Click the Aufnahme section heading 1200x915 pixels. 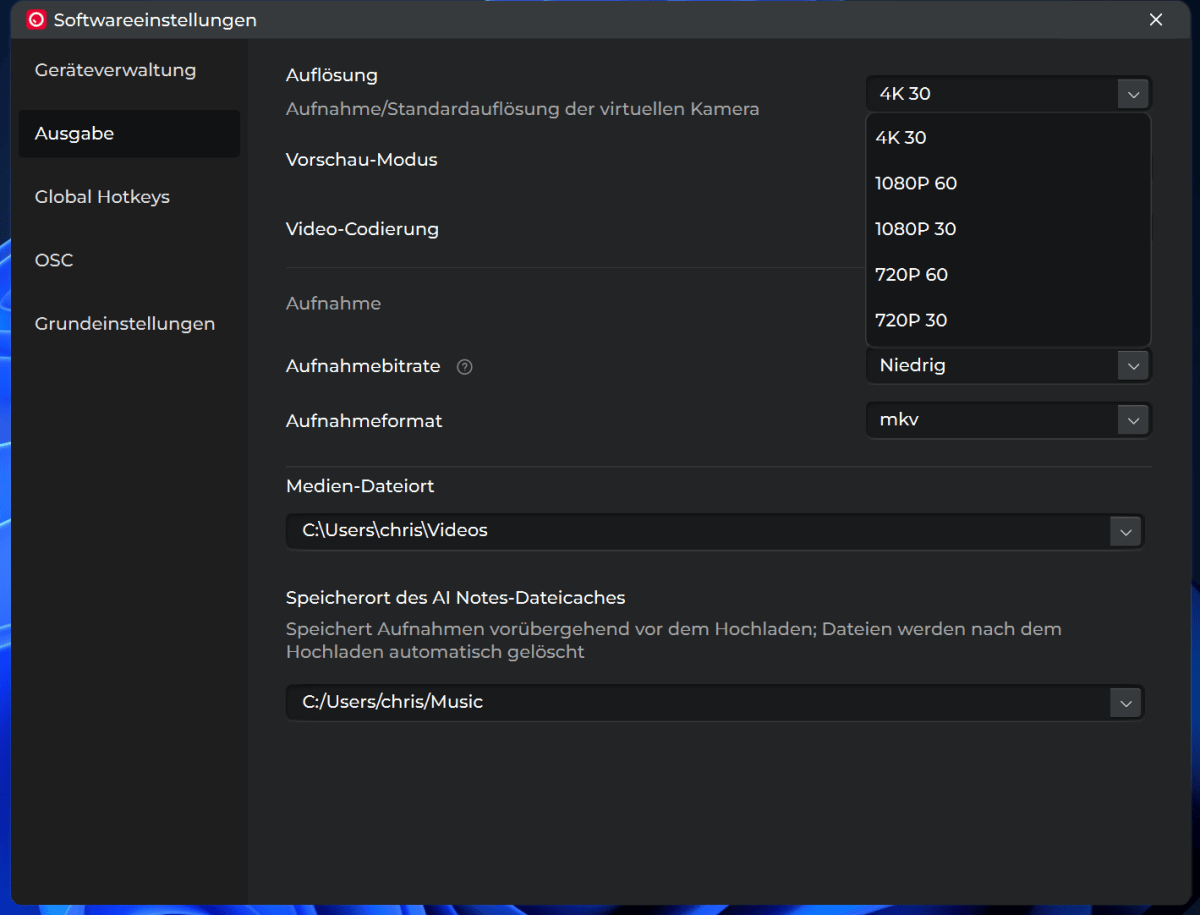(333, 303)
